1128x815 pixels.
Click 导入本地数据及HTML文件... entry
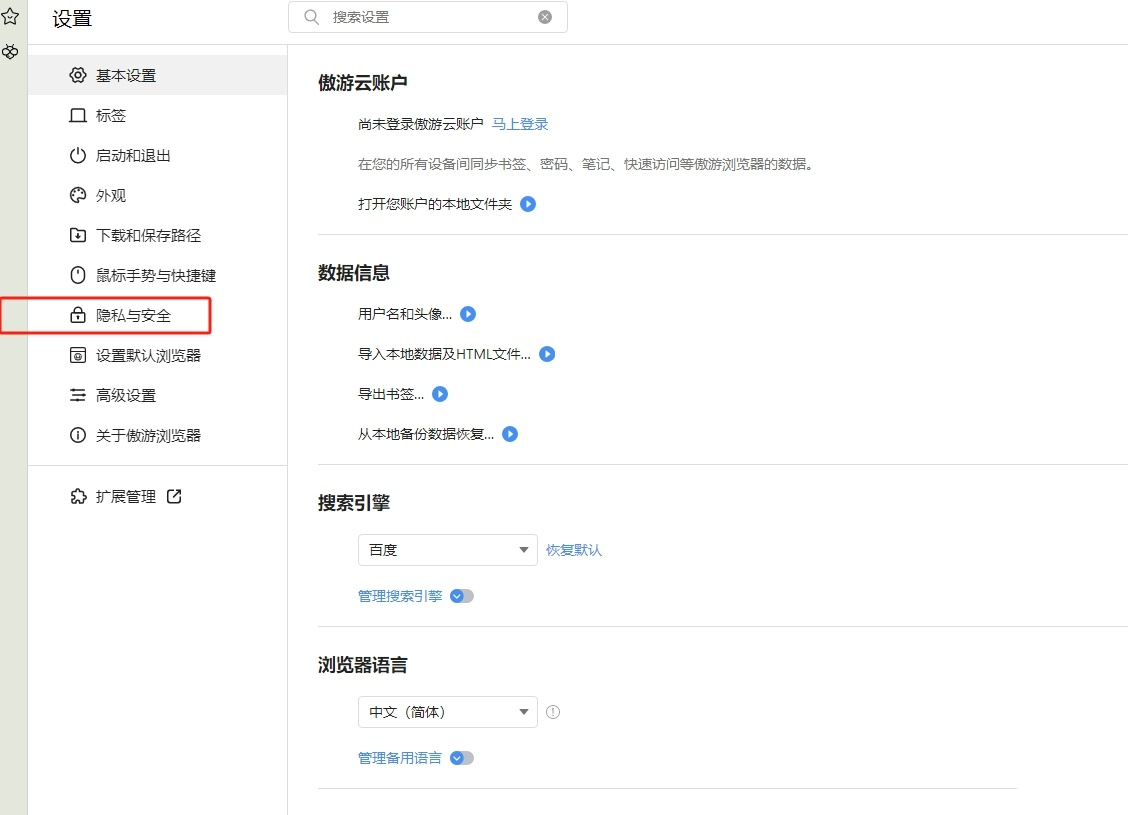[445, 354]
